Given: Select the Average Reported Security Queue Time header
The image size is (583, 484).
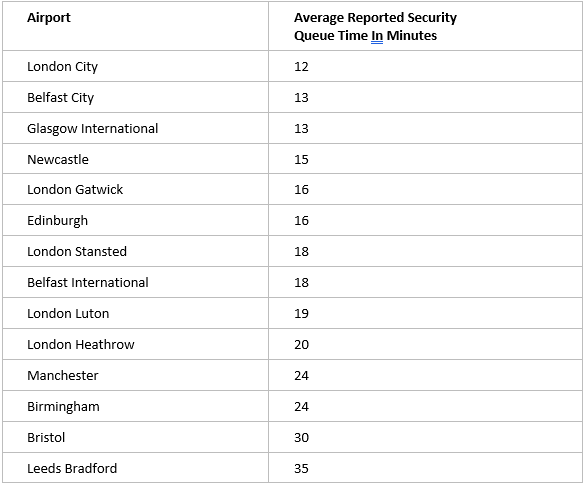Looking at the screenshot, I should tap(375, 26).
